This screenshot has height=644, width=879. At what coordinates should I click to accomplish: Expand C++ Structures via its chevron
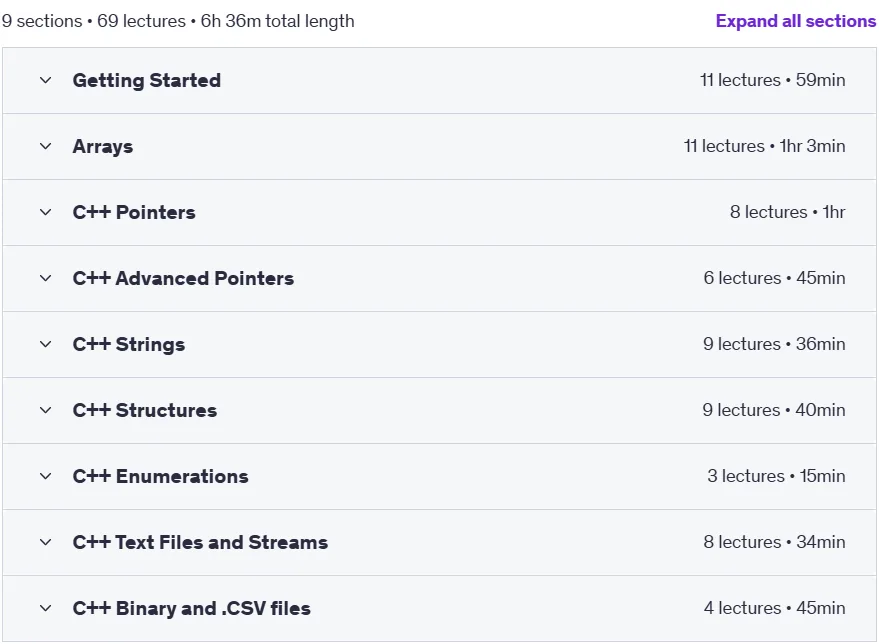tap(45, 410)
